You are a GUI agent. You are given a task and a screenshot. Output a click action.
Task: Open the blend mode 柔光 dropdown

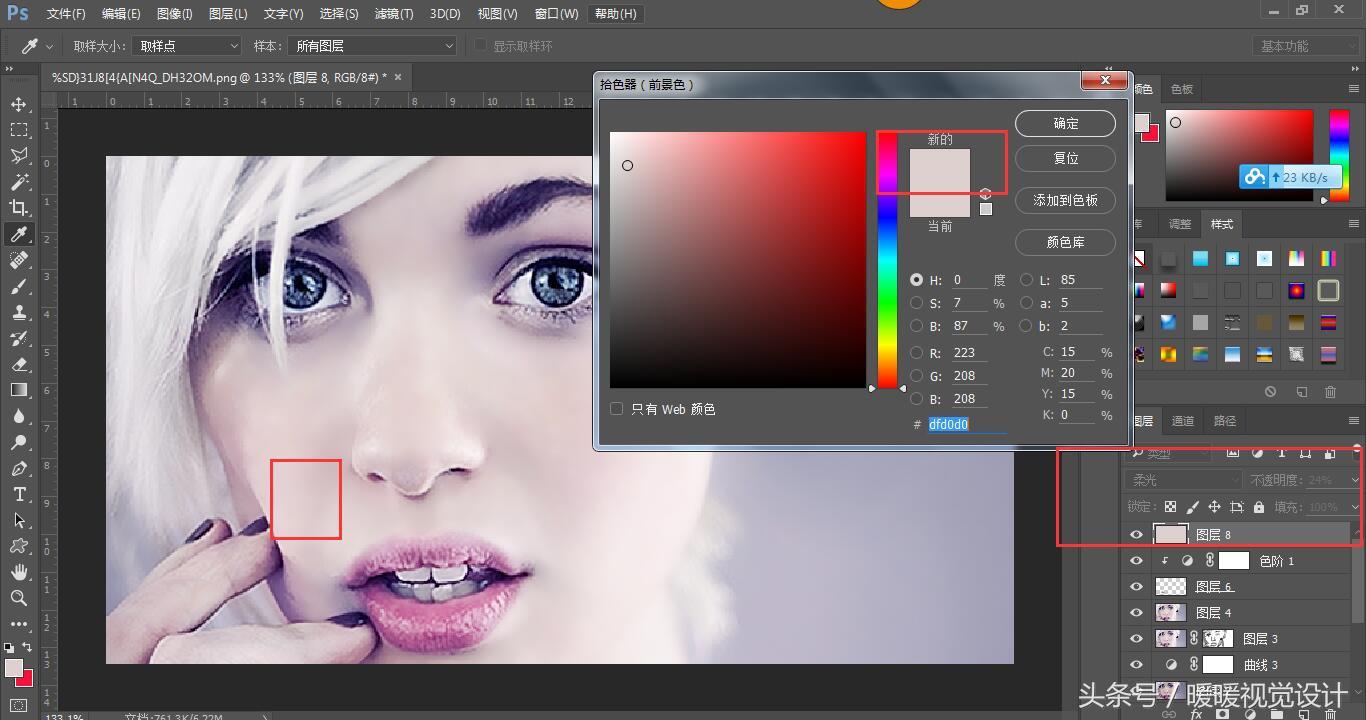coord(1183,481)
